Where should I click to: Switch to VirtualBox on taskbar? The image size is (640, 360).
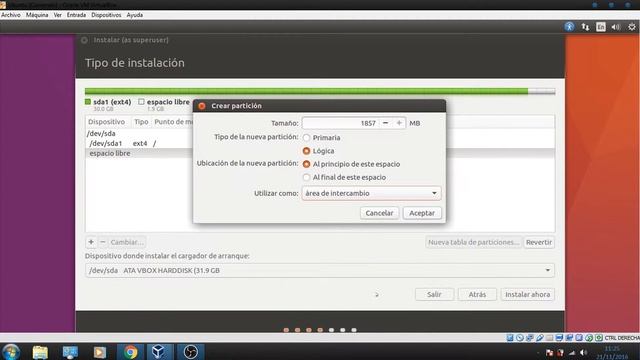[x=158, y=352]
